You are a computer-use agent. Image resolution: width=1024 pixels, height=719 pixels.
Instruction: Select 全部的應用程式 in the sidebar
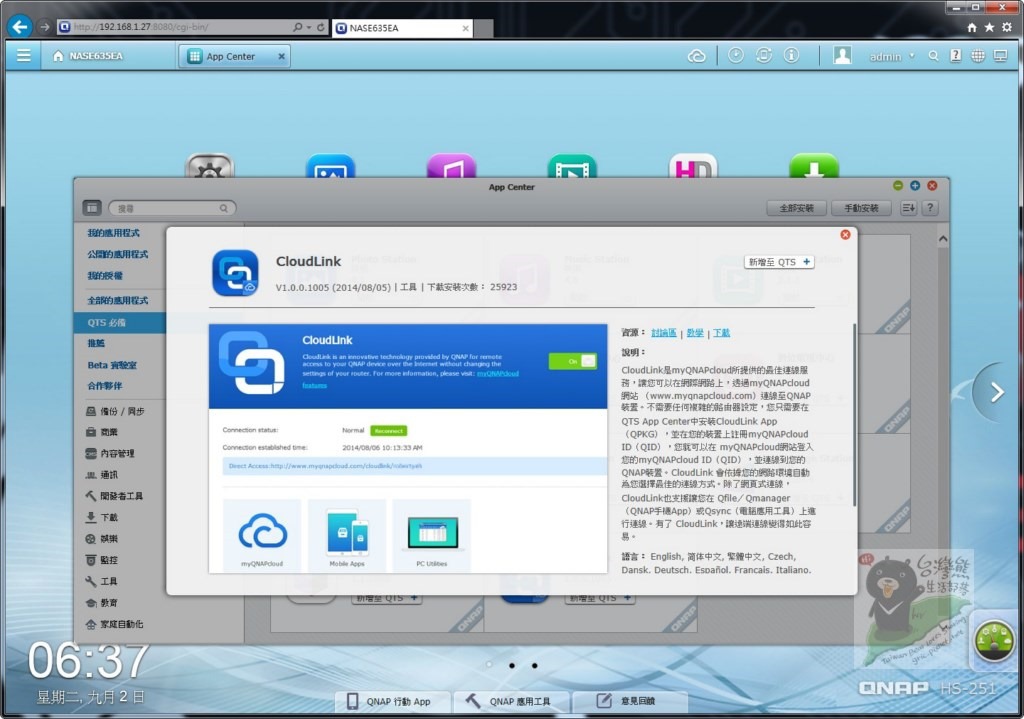click(x=118, y=300)
